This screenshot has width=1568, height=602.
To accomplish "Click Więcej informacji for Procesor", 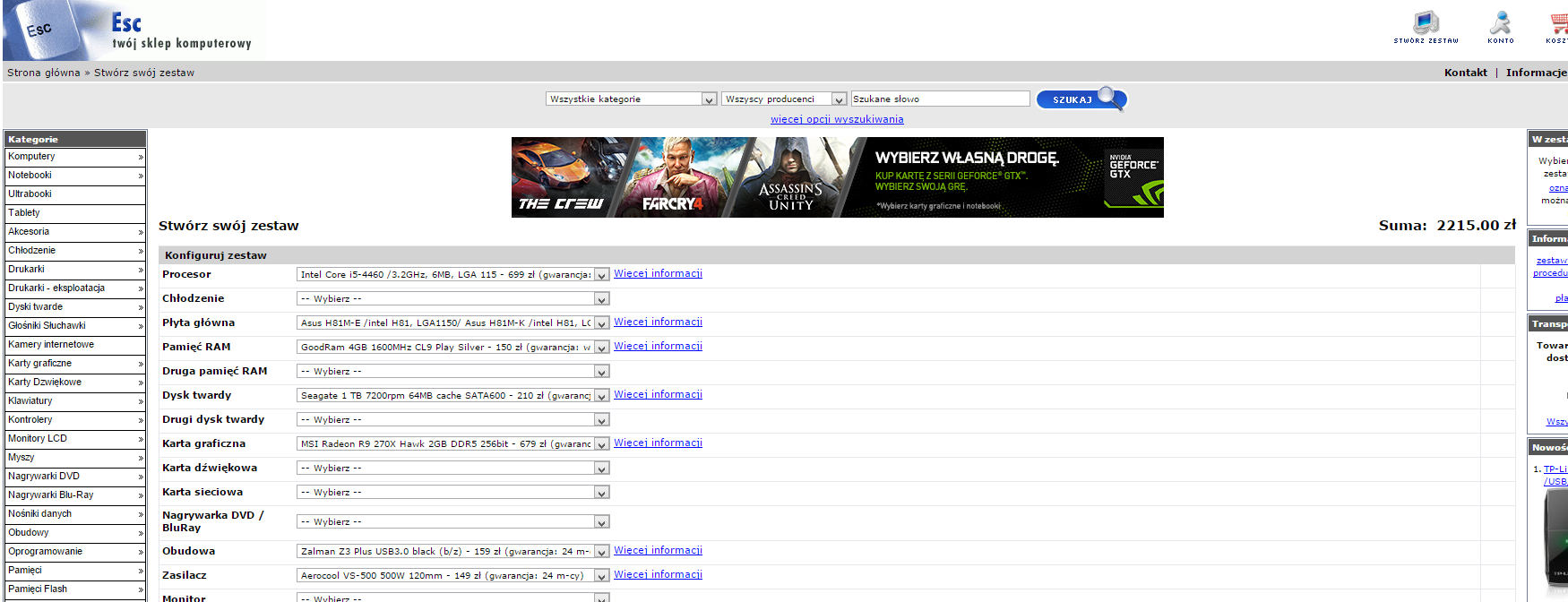I will [658, 273].
